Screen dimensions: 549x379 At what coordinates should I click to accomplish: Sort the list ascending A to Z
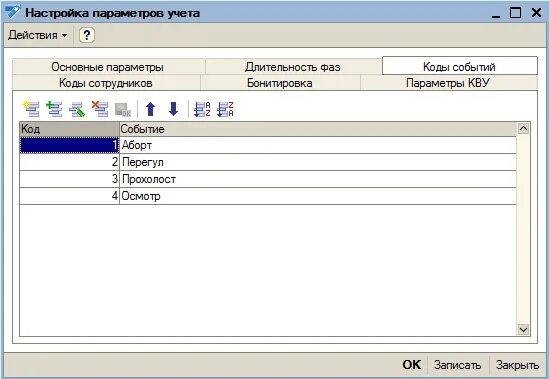tap(202, 109)
